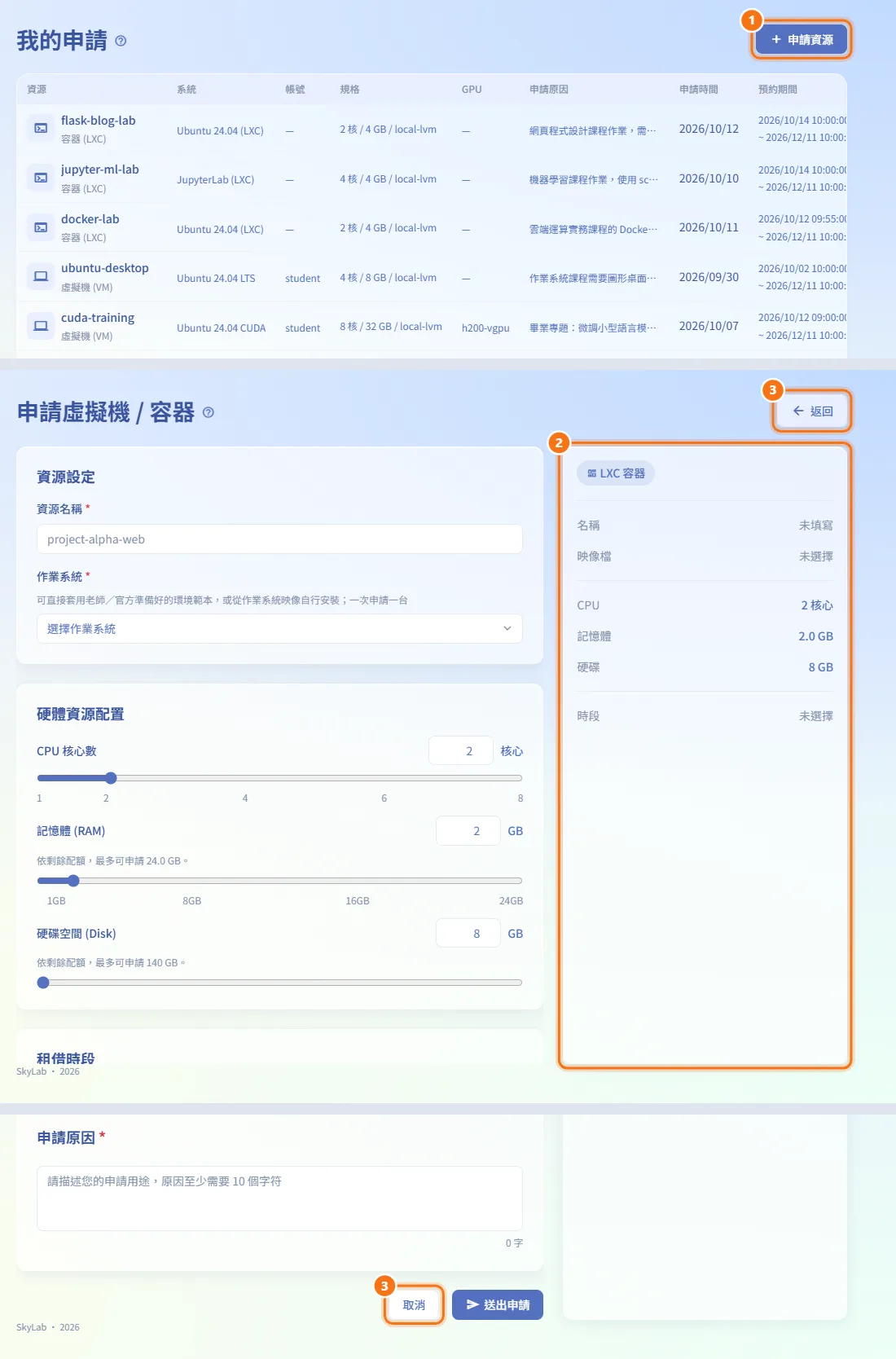Click the 2026/10/07 application date
896x1359 pixels.
click(709, 326)
